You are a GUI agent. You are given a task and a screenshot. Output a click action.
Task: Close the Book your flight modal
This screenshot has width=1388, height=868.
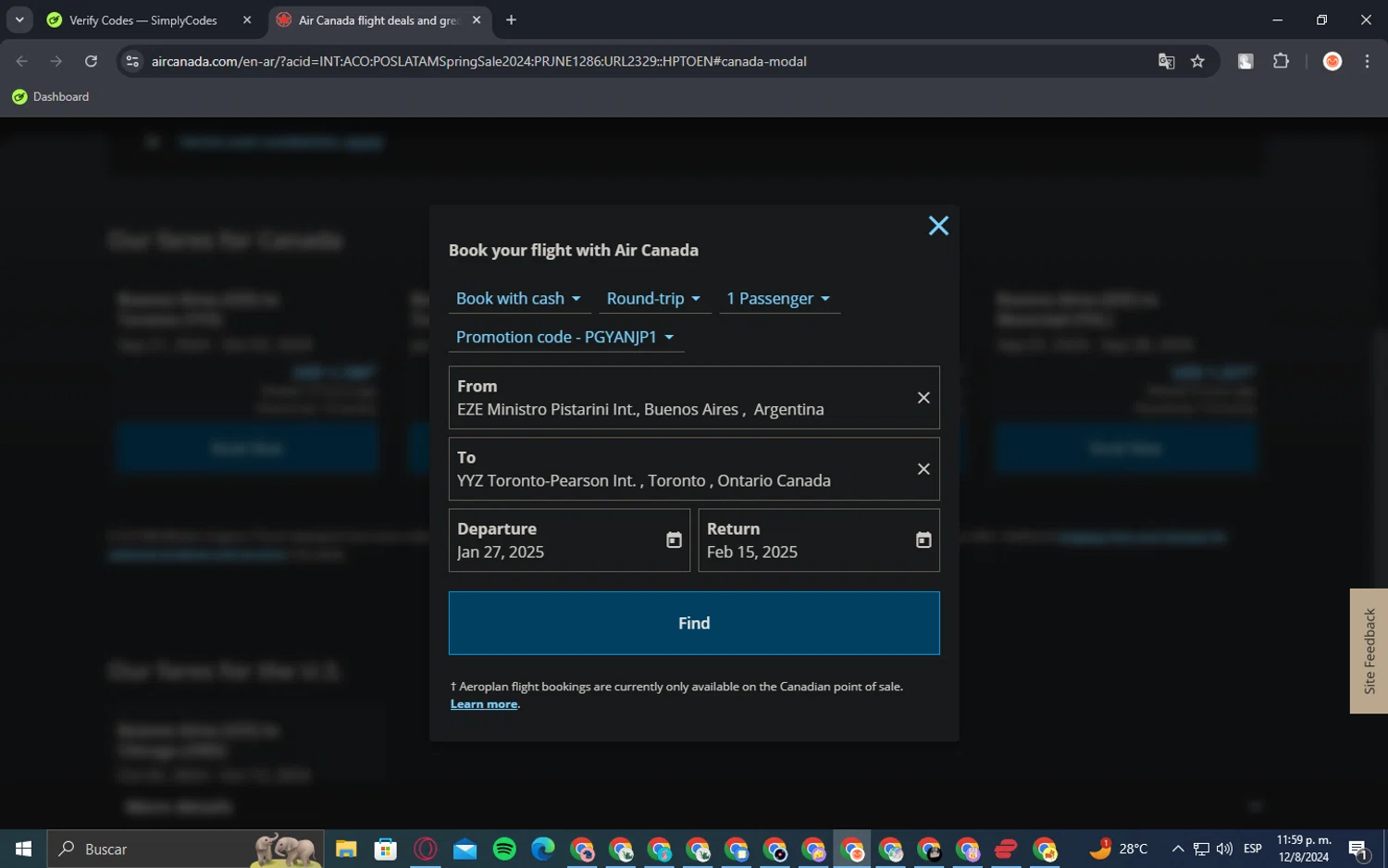[x=938, y=226]
